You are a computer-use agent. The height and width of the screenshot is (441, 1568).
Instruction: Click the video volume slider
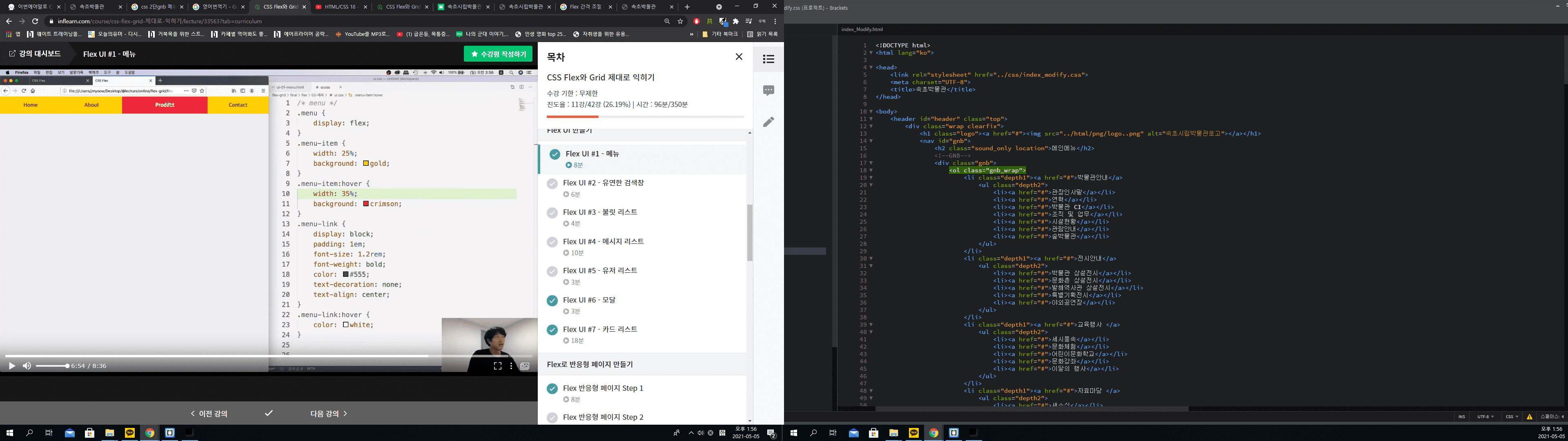click(x=52, y=365)
